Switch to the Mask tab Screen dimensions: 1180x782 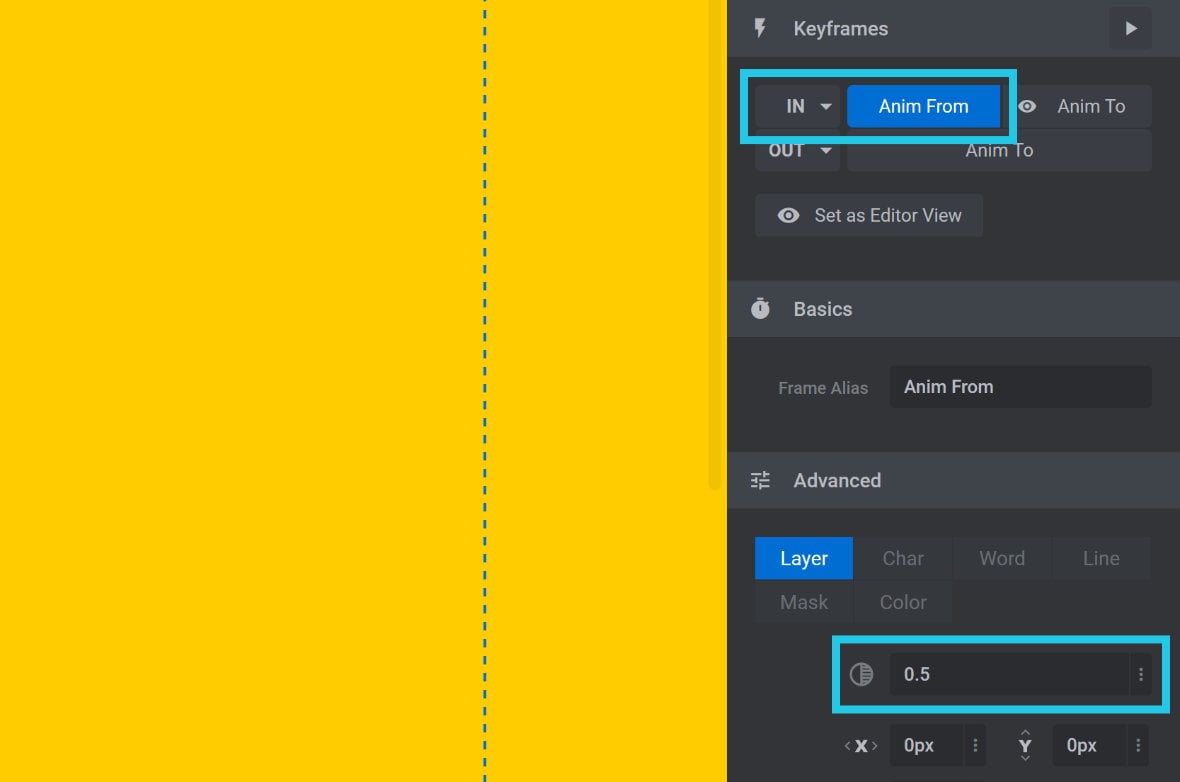[x=804, y=602]
